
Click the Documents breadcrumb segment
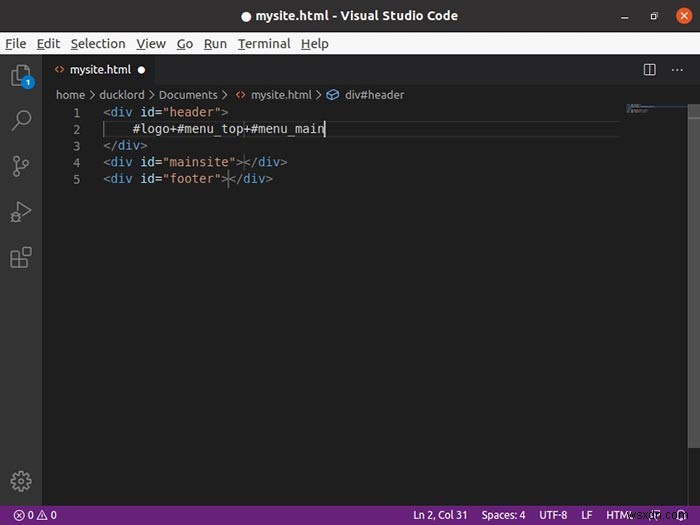pyautogui.click(x=188, y=95)
